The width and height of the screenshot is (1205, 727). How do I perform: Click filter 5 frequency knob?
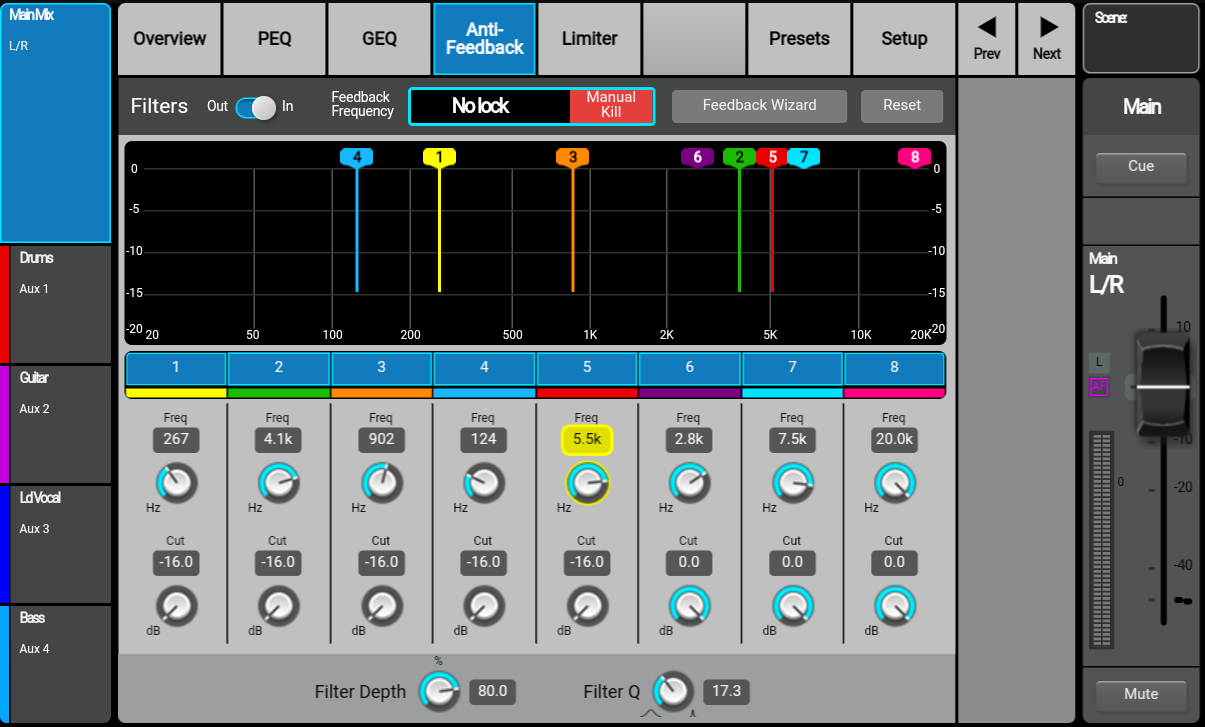pyautogui.click(x=587, y=484)
